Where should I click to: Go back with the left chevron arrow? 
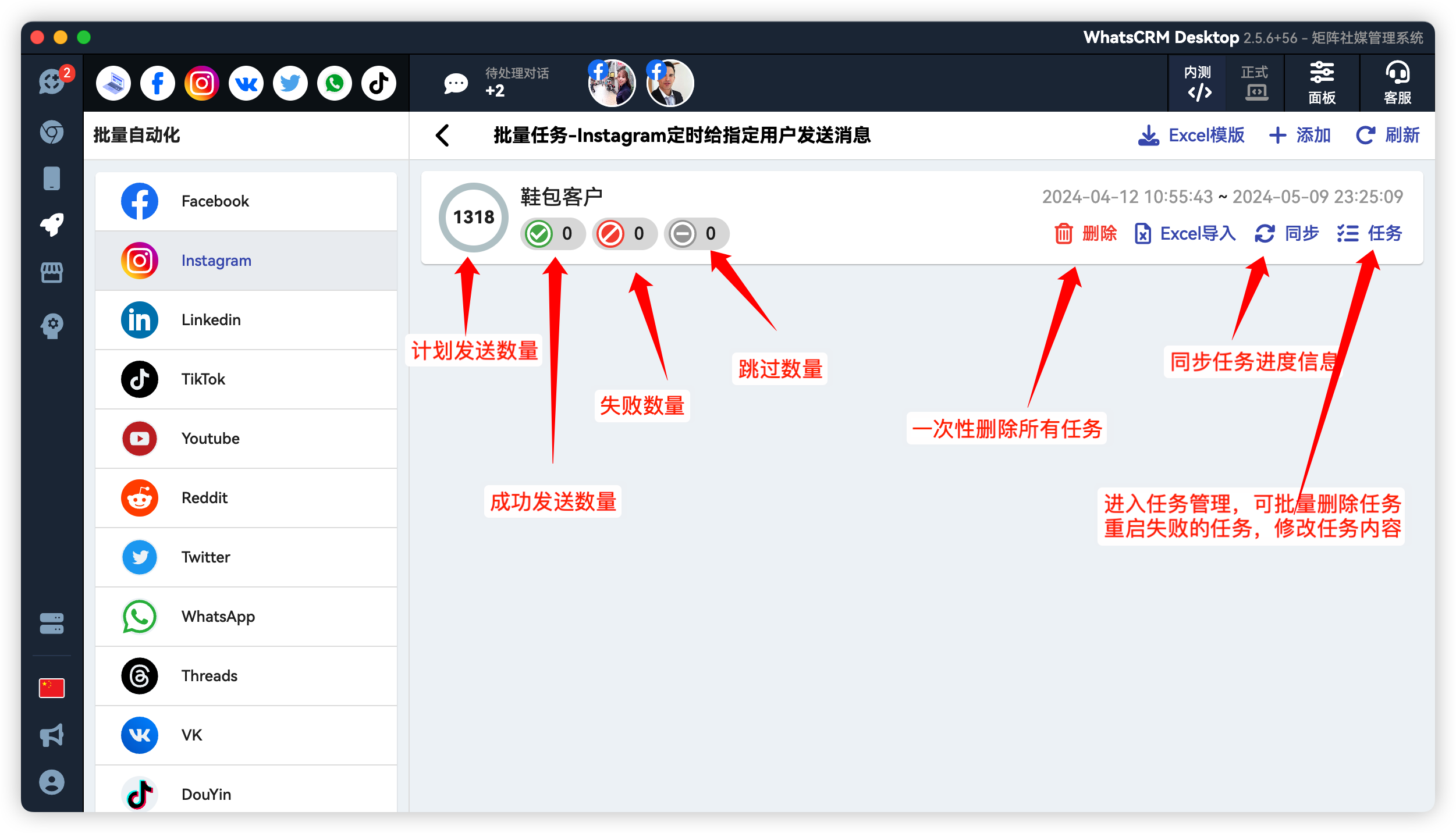click(443, 136)
